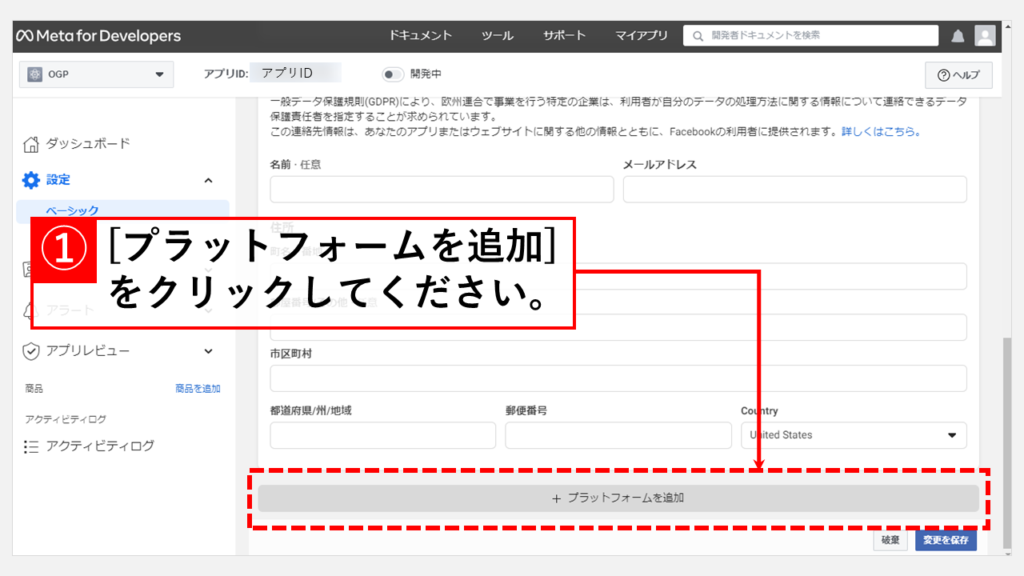Click the 詳しくはこちら link
Viewport: 1024px width, 576px height.
coord(880,131)
